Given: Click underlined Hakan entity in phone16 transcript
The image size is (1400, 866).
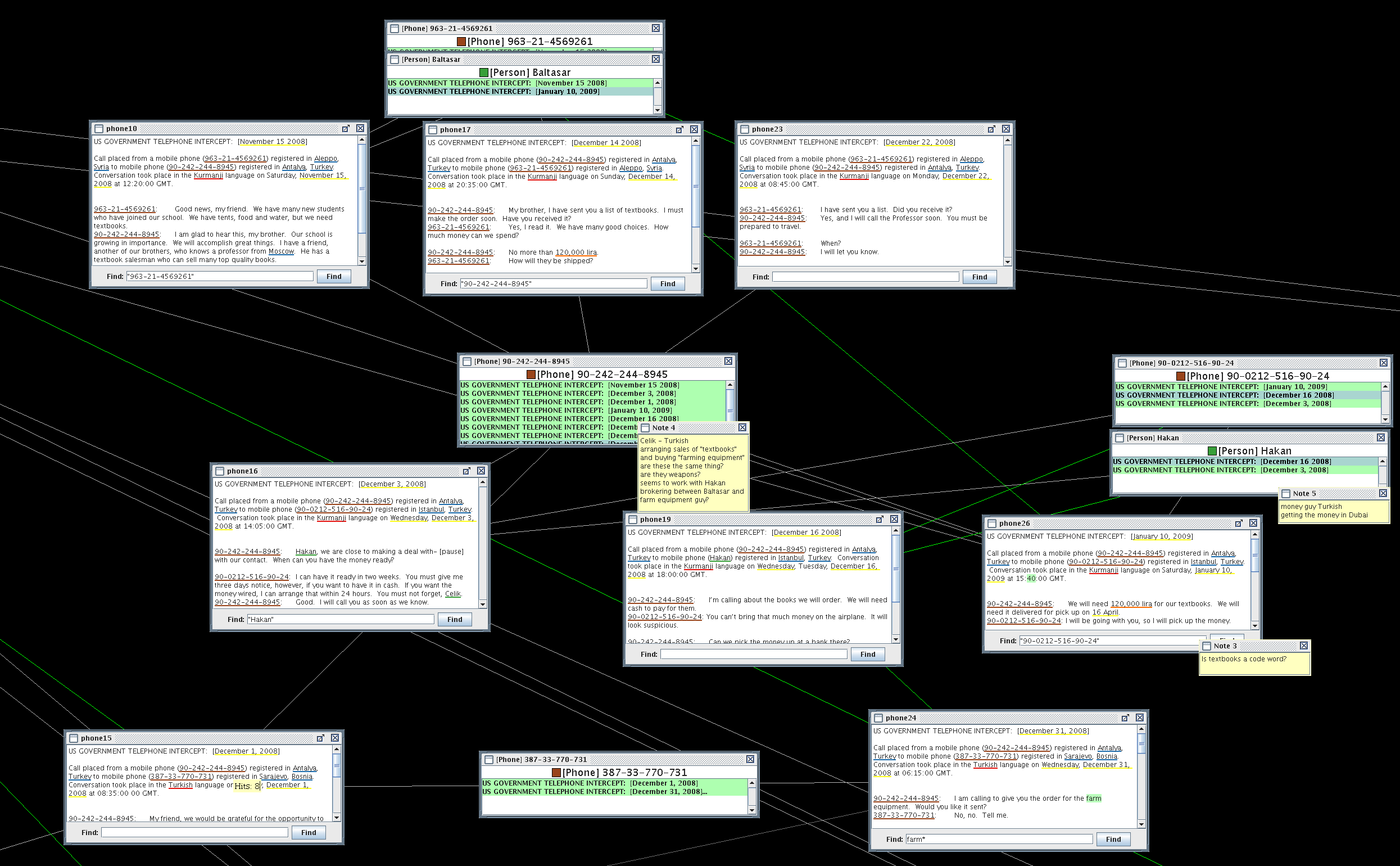Looking at the screenshot, I should click(306, 552).
